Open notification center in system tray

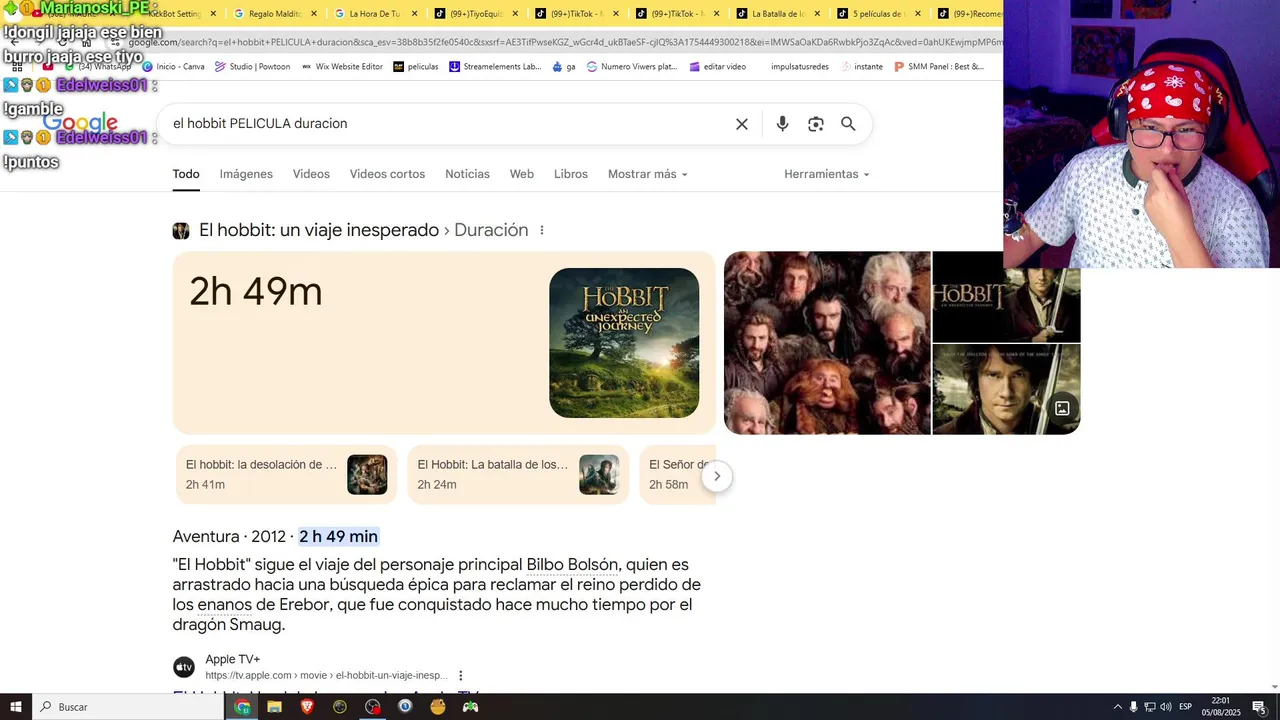(1259, 707)
